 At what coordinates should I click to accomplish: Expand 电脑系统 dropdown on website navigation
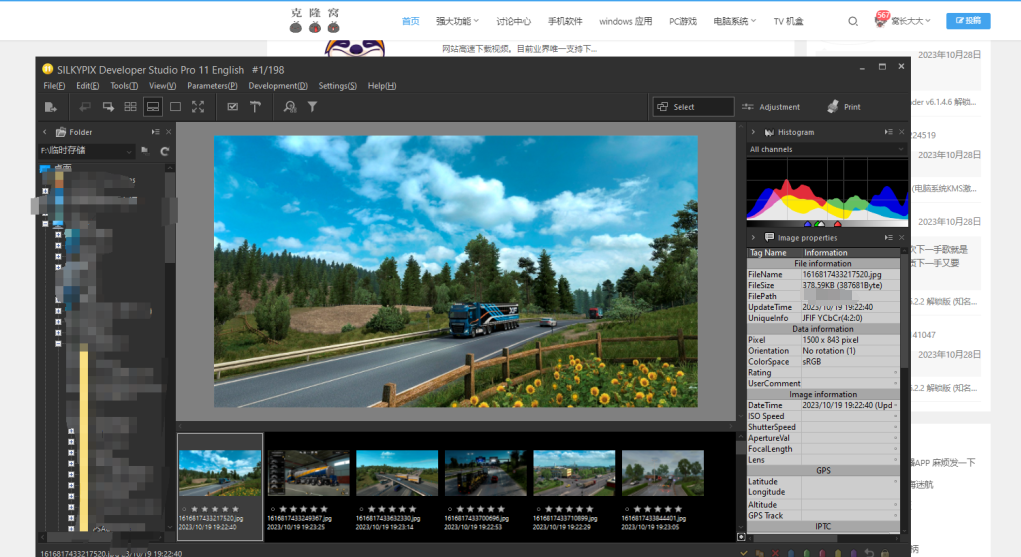pos(734,21)
